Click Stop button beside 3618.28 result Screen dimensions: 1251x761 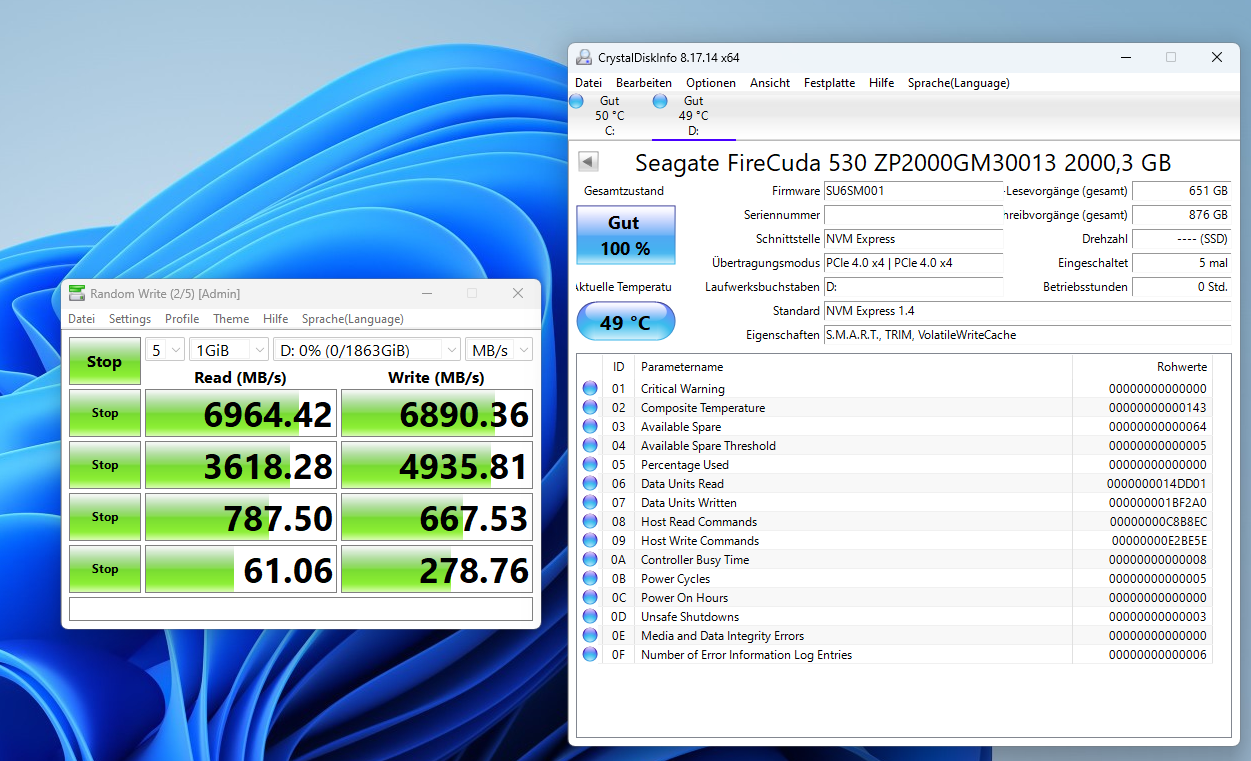tap(105, 465)
